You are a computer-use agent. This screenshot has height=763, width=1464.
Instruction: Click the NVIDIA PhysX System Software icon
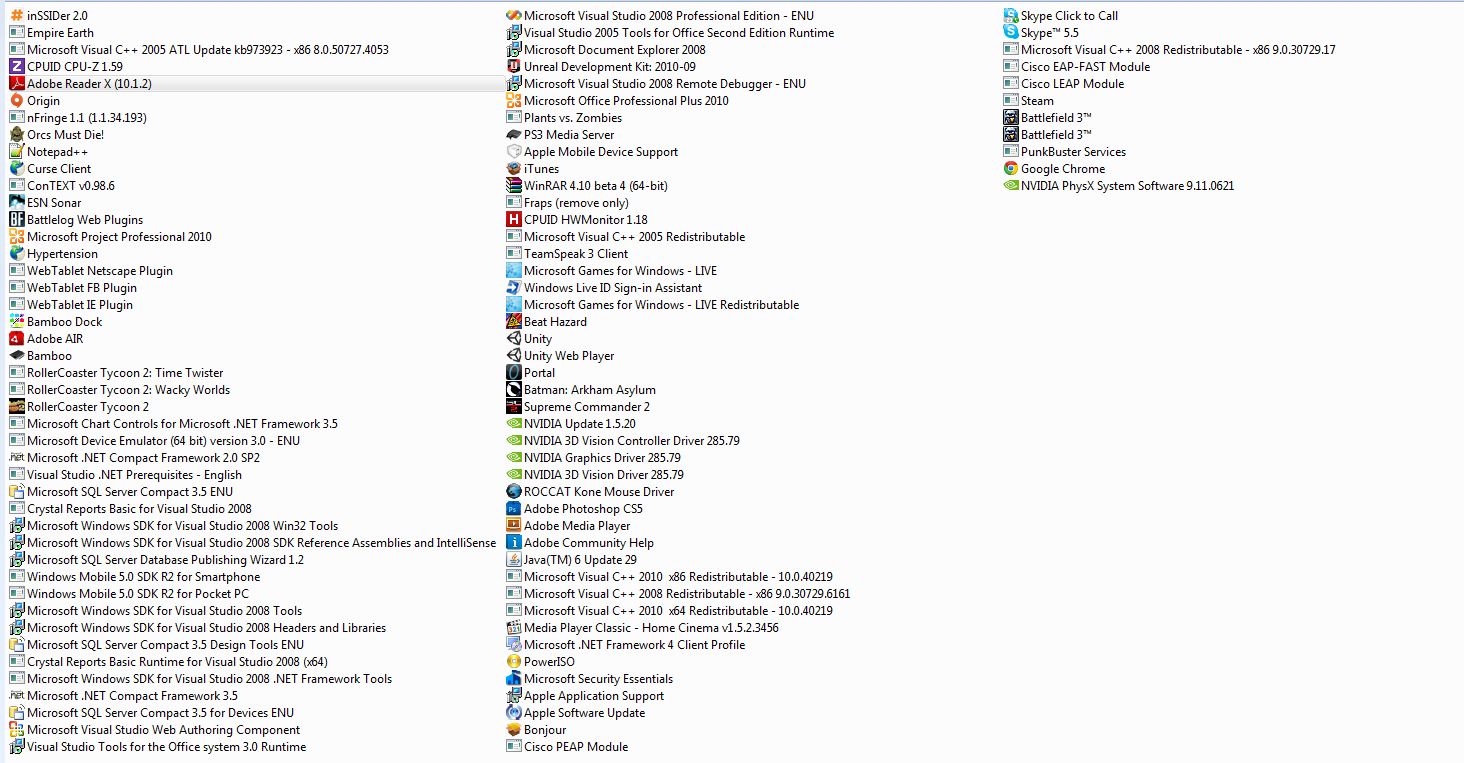[x=1011, y=186]
